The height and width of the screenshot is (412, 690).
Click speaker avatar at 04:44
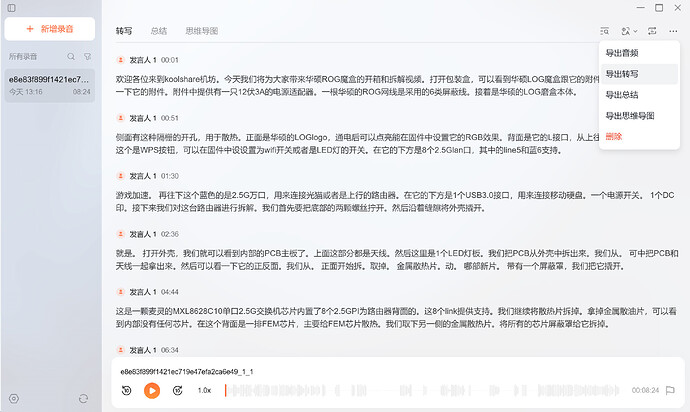(121, 292)
